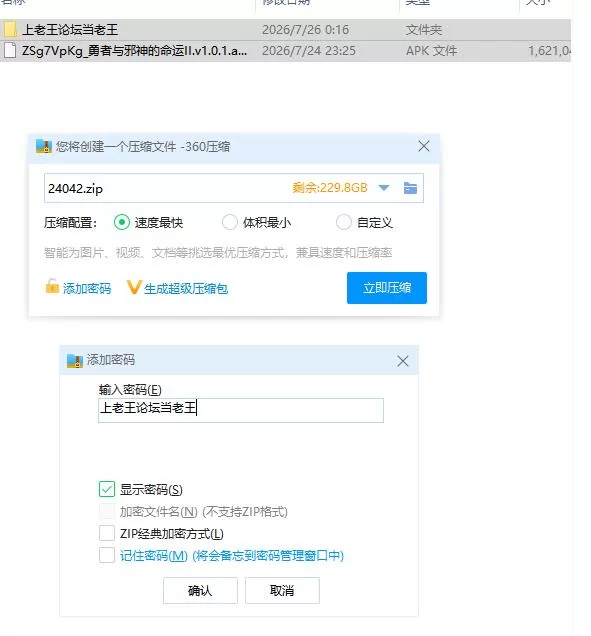591x636 pixels.
Task: Select the ZSg7VpKg_勇者与邪神的命运II file name
Action: [134, 51]
